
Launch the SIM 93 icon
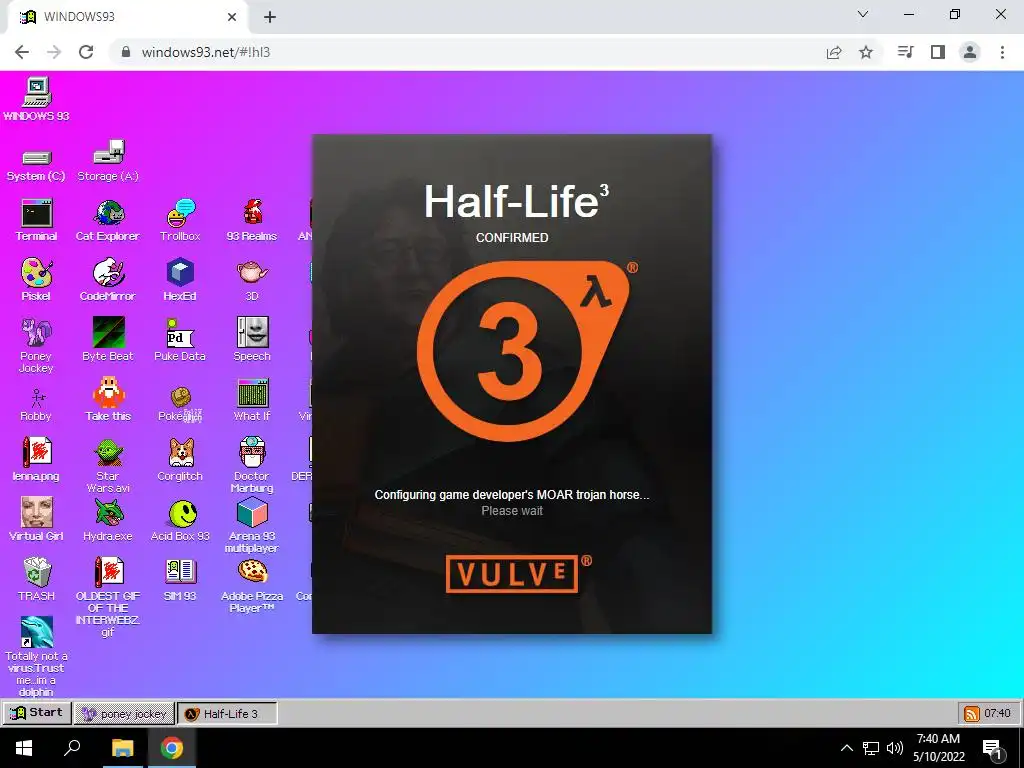180,580
